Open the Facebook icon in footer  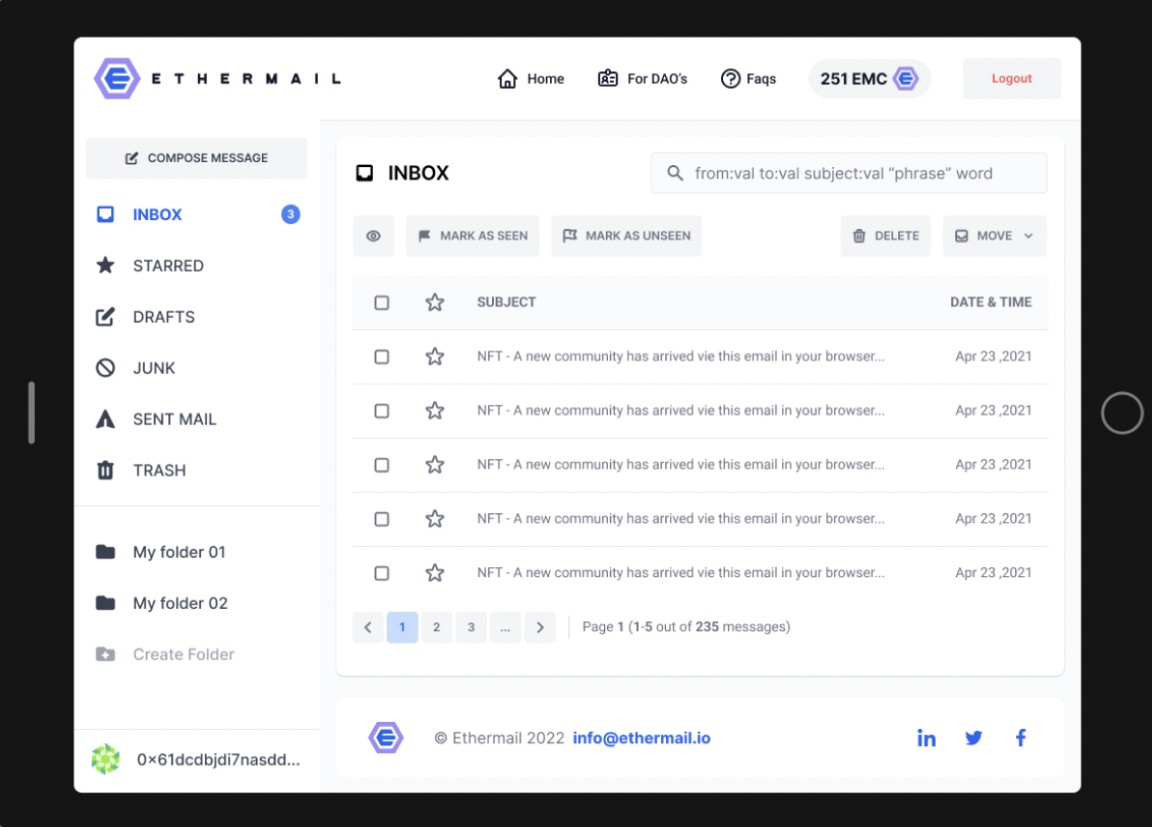(x=1021, y=738)
